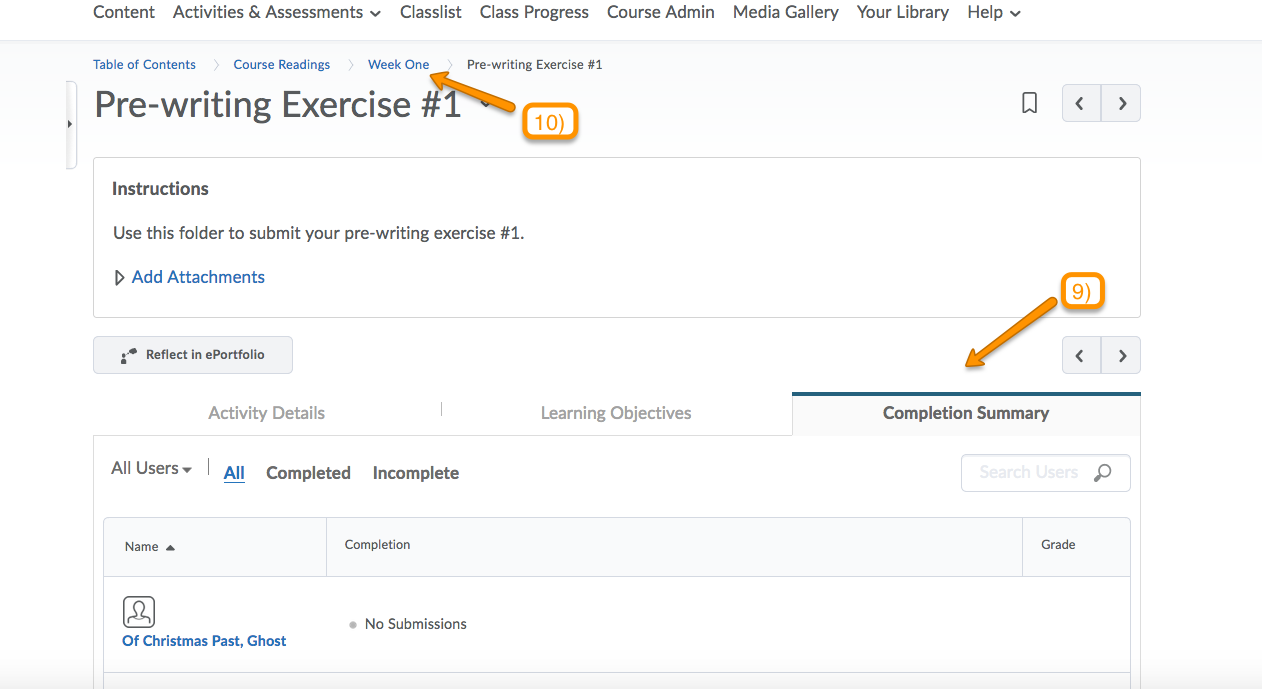Expand the Add Attachments section
This screenshot has height=689, width=1262.
tap(197, 276)
